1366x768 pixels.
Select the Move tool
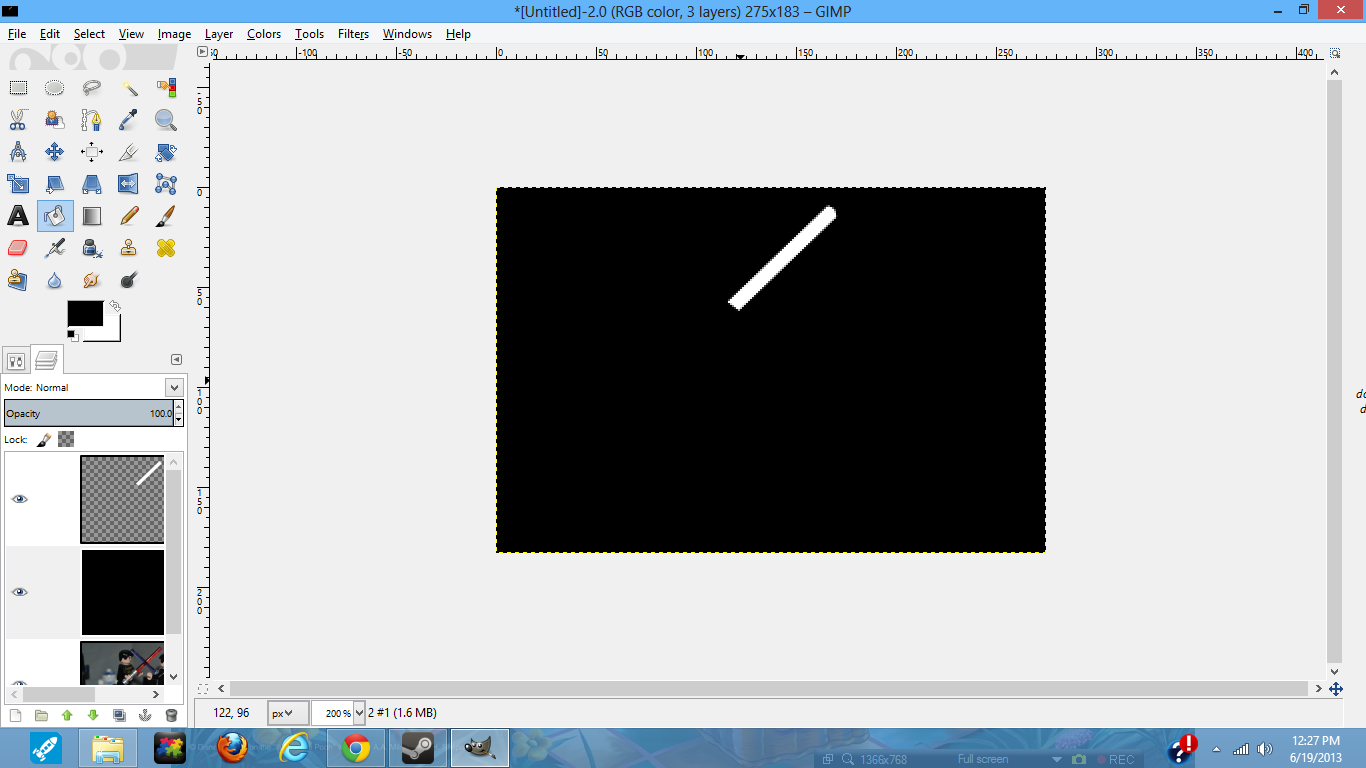pyautogui.click(x=54, y=151)
